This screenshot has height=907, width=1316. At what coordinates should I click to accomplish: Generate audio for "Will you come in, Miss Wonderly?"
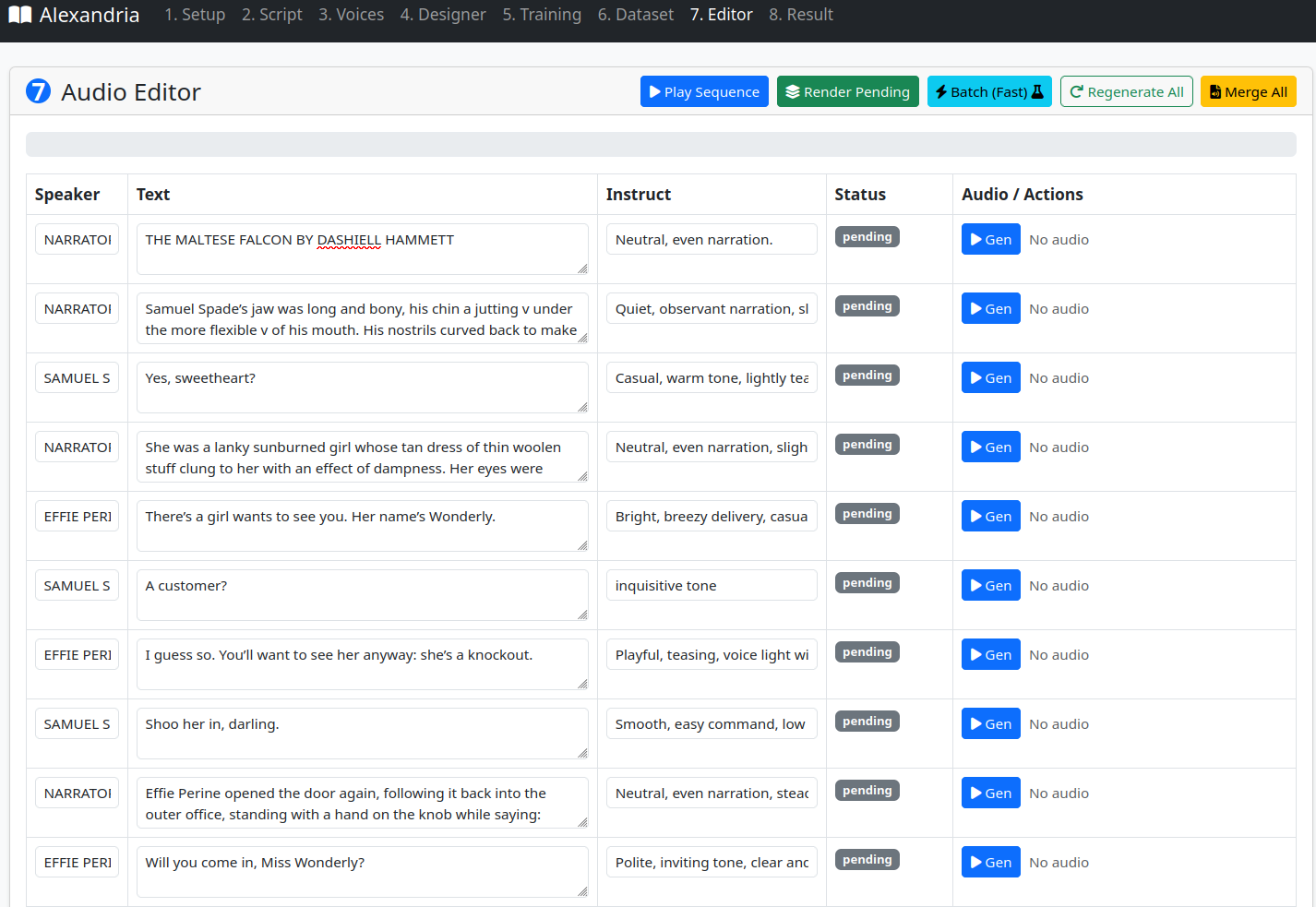[x=990, y=862]
